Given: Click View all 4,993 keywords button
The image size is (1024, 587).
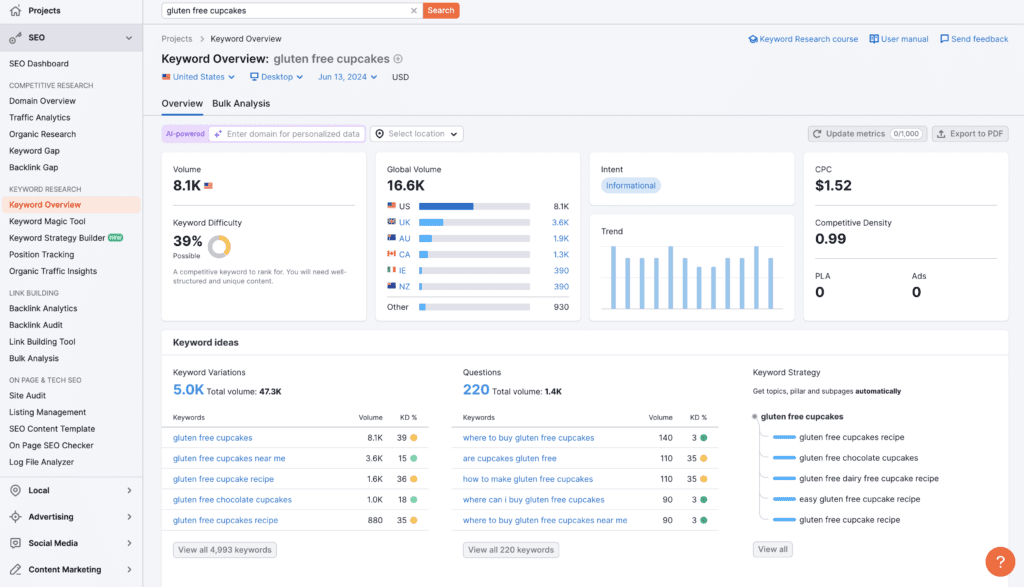Looking at the screenshot, I should [225, 550].
